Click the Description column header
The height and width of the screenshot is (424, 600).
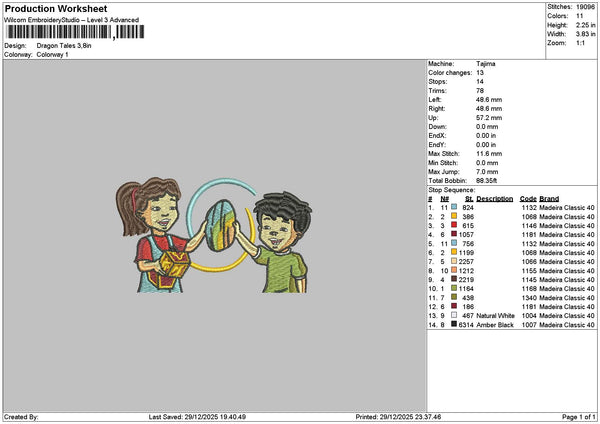pyautogui.click(x=494, y=199)
